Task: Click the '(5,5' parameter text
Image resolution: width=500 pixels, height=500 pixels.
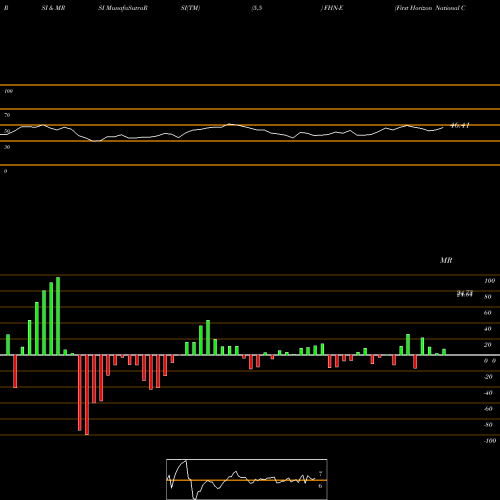Action: coord(257,8)
